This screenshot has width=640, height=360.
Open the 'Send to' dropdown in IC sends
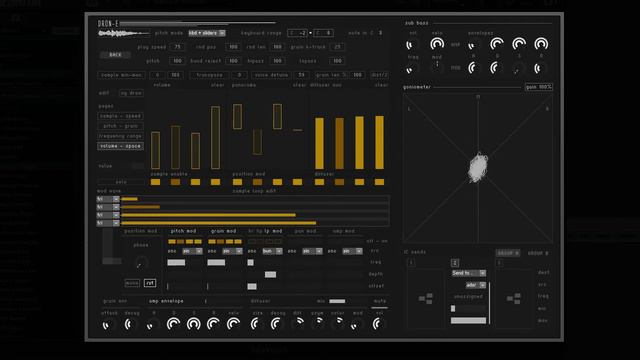469,273
